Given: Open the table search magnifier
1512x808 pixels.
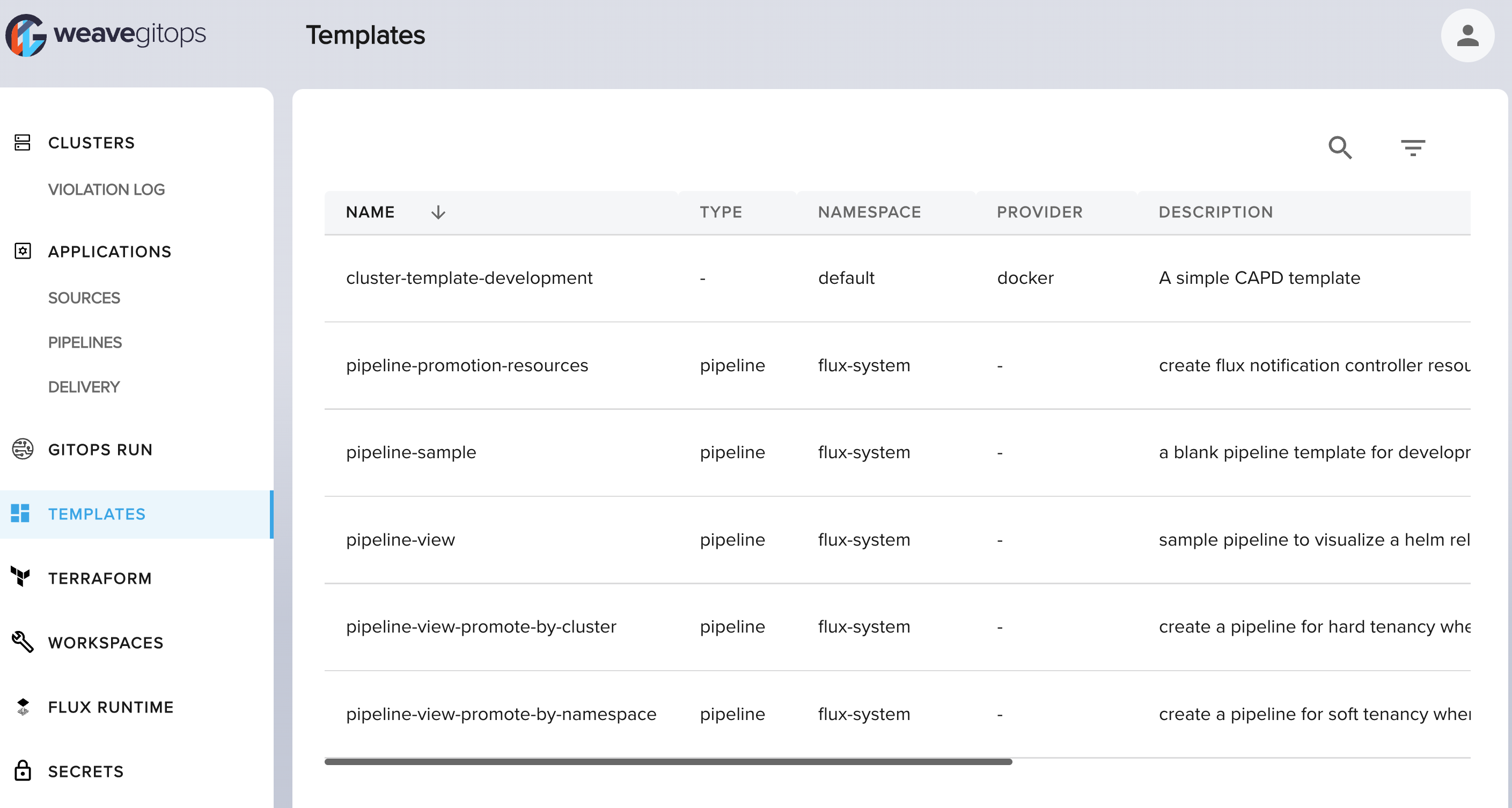Looking at the screenshot, I should [1340, 148].
